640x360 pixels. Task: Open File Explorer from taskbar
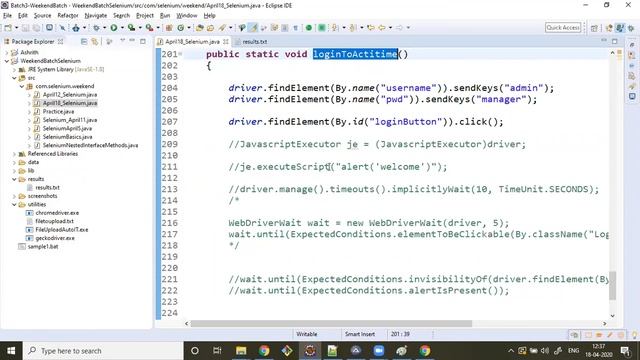point(241,351)
